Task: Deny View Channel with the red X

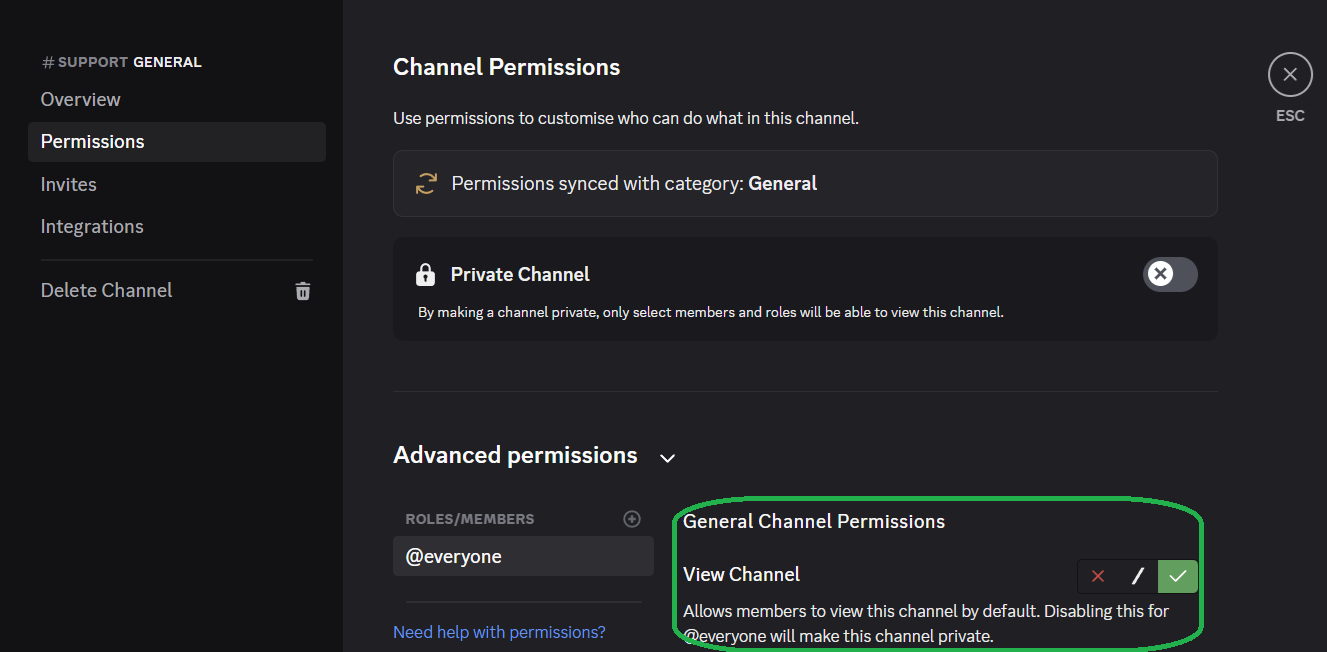Action: pyautogui.click(x=1097, y=576)
